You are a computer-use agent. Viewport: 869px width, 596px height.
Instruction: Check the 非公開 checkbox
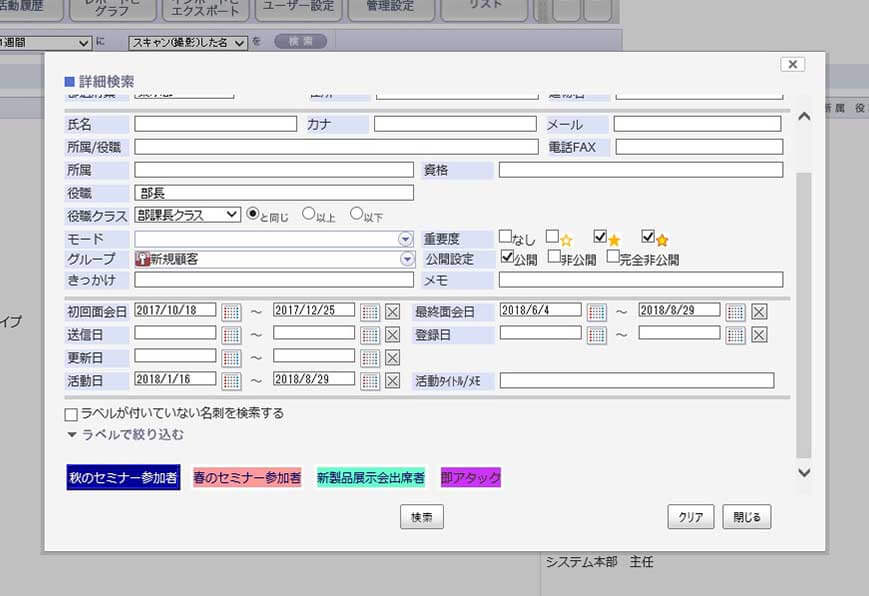tap(554, 257)
